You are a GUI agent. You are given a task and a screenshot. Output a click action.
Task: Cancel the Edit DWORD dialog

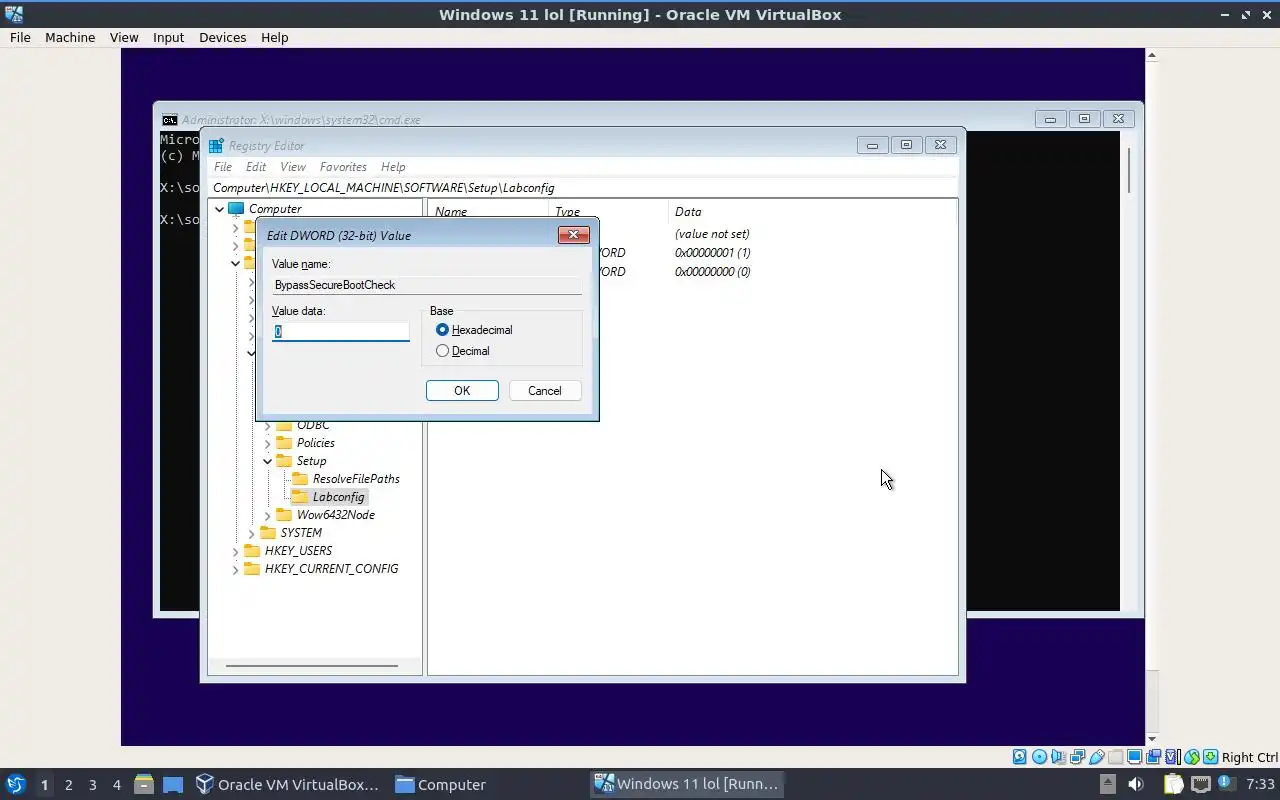(545, 391)
